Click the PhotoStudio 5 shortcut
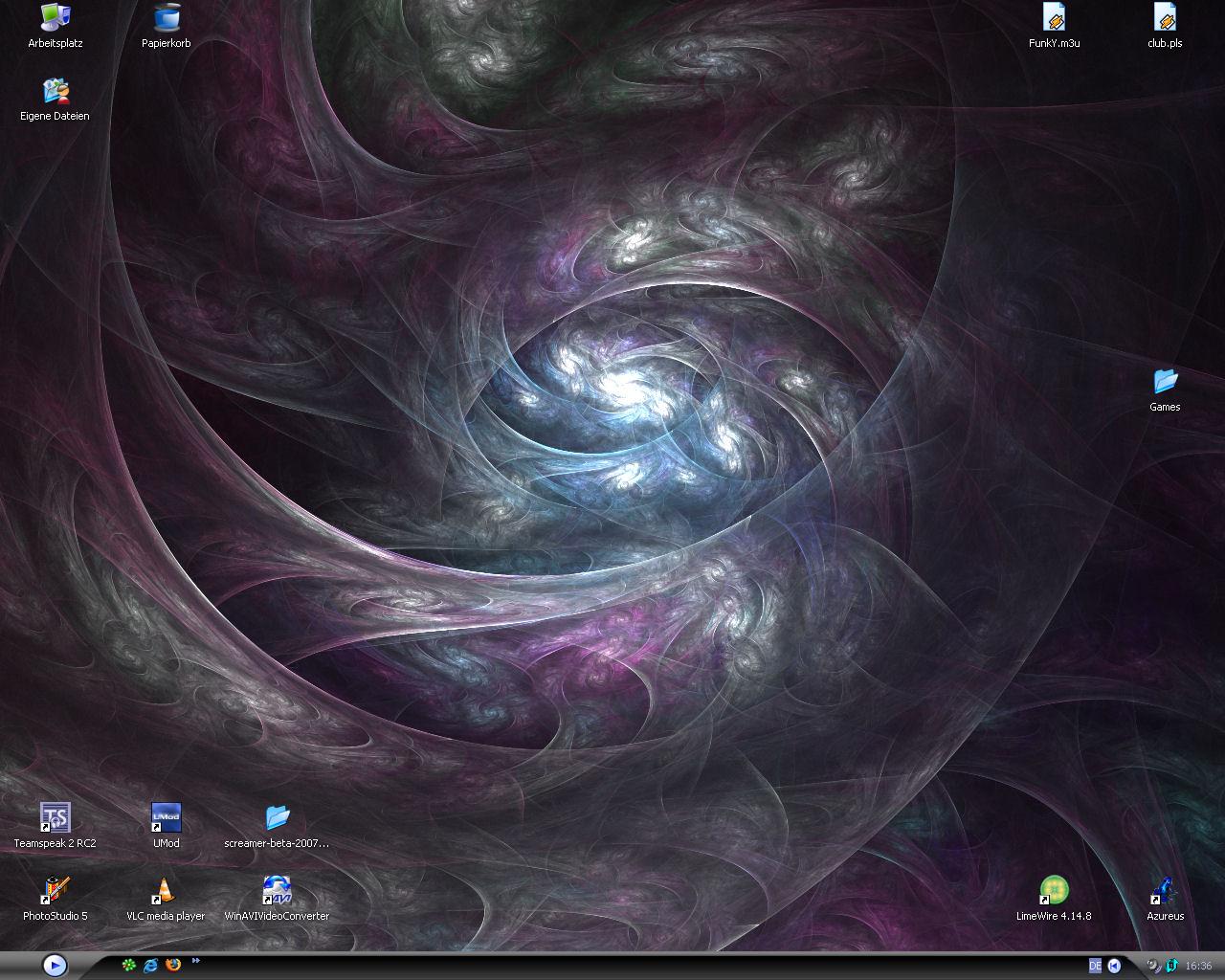Viewport: 1225px width, 980px height. (x=55, y=891)
